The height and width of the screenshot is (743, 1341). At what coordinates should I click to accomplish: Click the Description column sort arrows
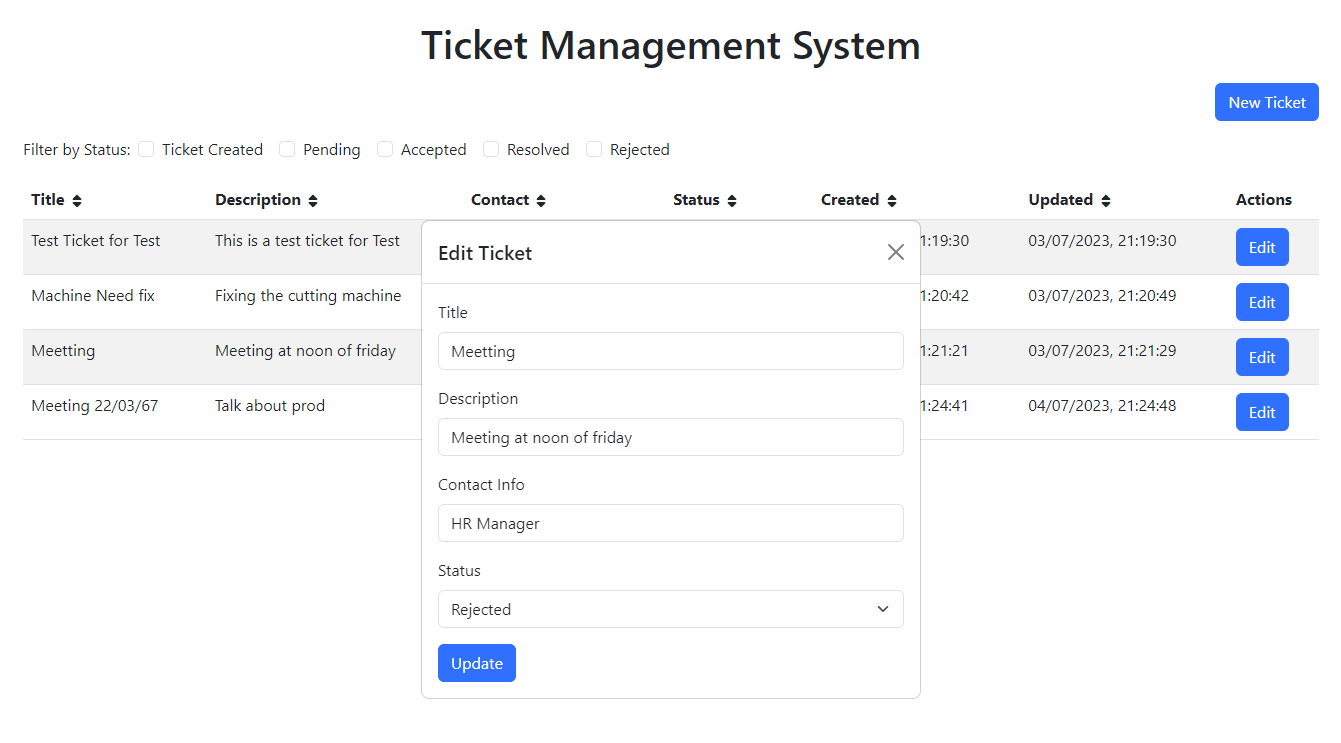(313, 201)
